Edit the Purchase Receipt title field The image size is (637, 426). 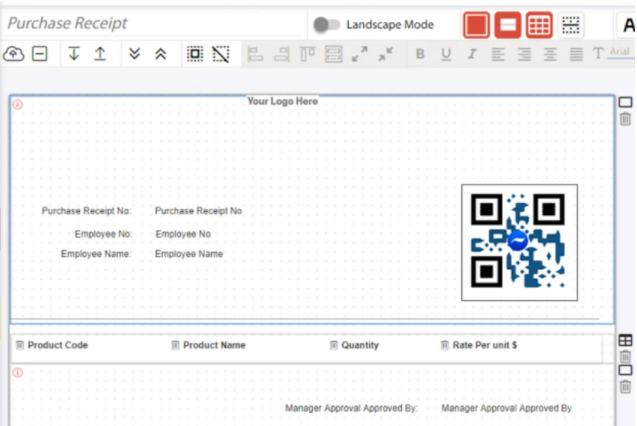pyautogui.click(x=154, y=23)
